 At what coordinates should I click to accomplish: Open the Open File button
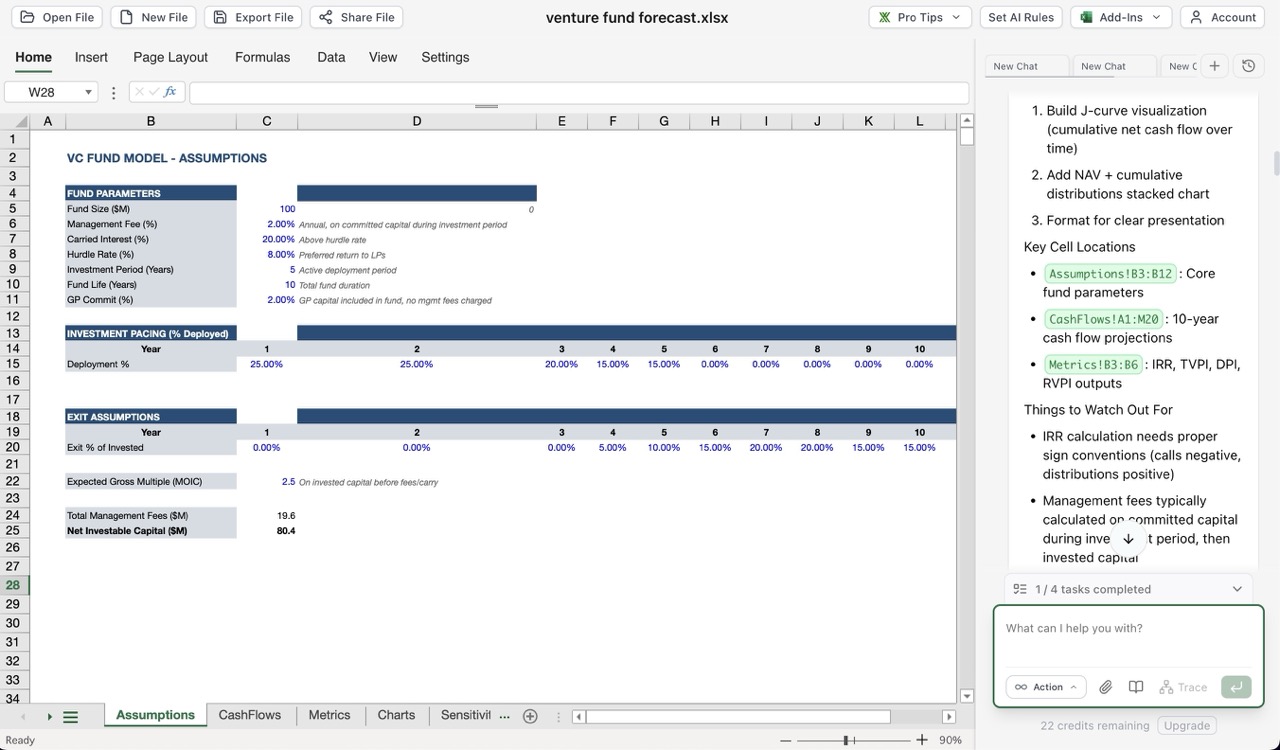point(56,17)
